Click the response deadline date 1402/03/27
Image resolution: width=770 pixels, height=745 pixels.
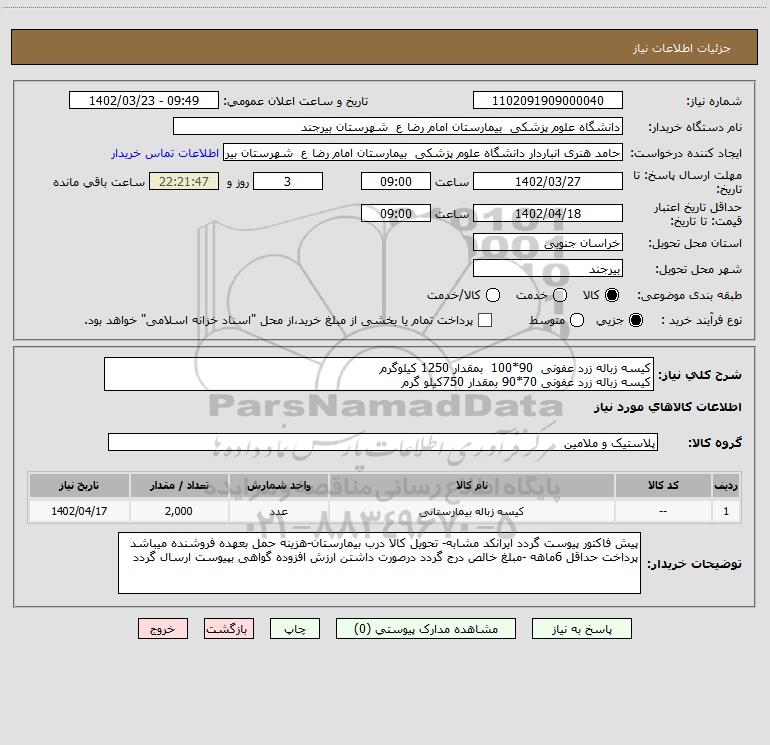(x=548, y=181)
